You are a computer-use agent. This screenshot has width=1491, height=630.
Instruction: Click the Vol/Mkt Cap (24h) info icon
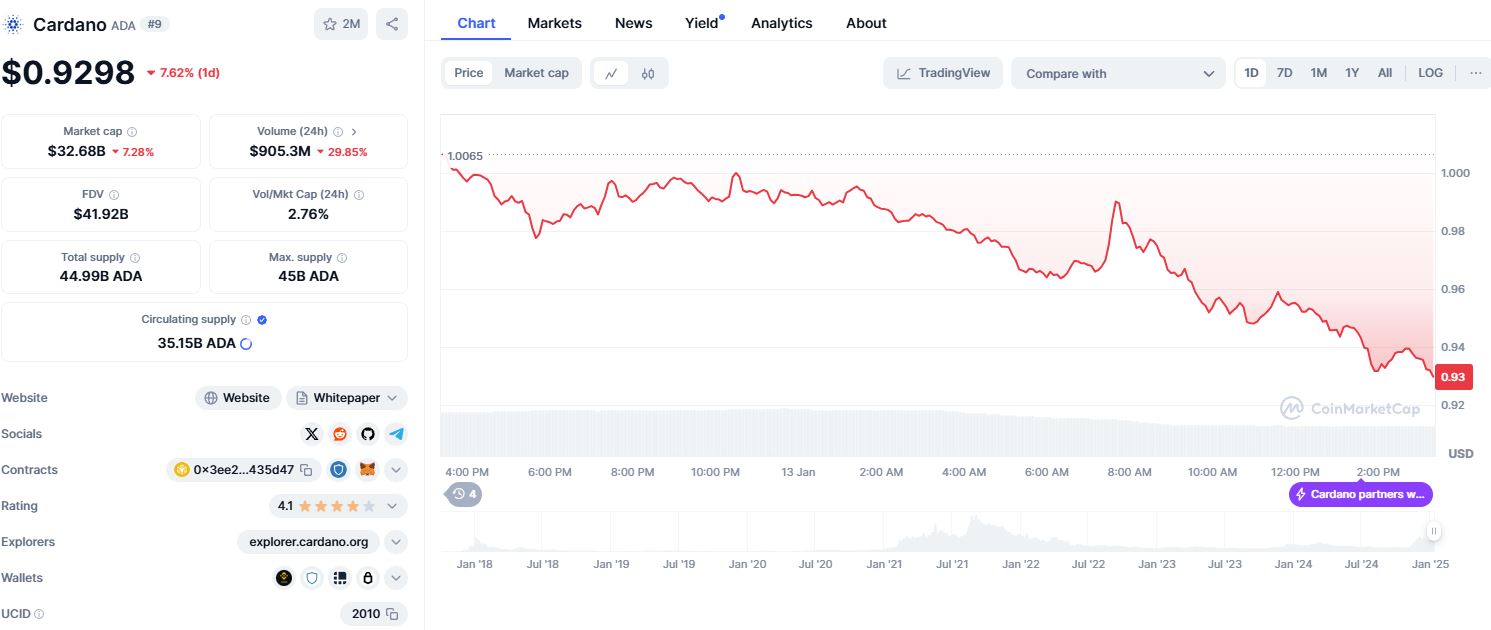359,195
